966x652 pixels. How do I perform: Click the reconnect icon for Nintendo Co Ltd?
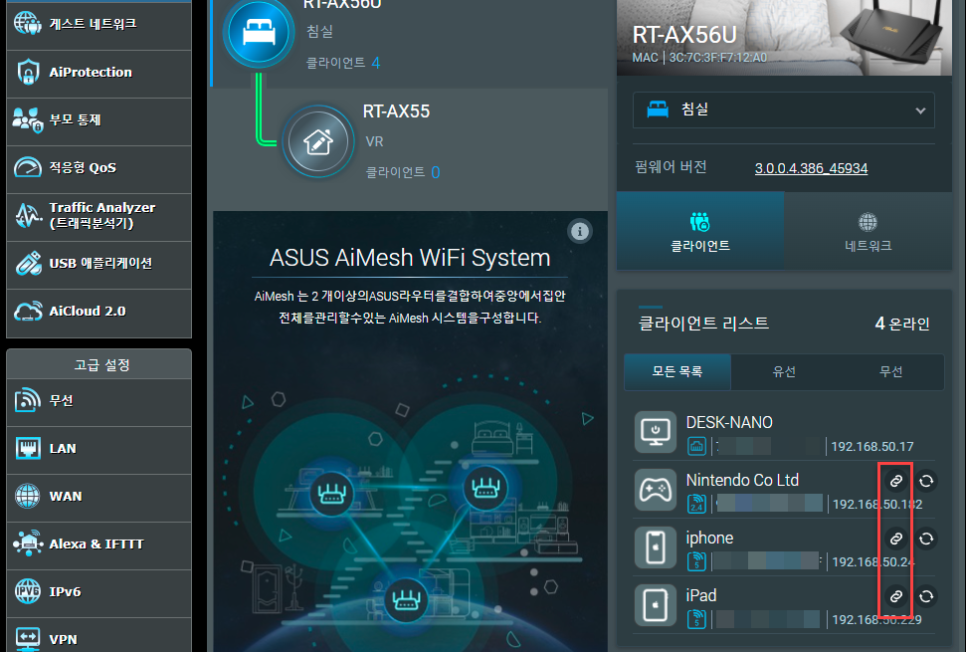click(x=926, y=481)
